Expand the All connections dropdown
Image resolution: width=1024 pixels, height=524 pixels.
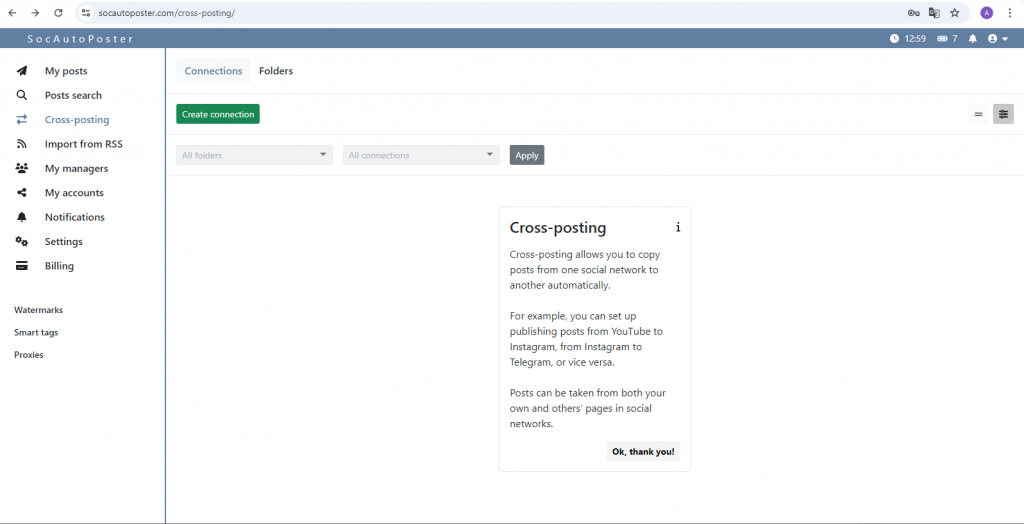point(421,155)
